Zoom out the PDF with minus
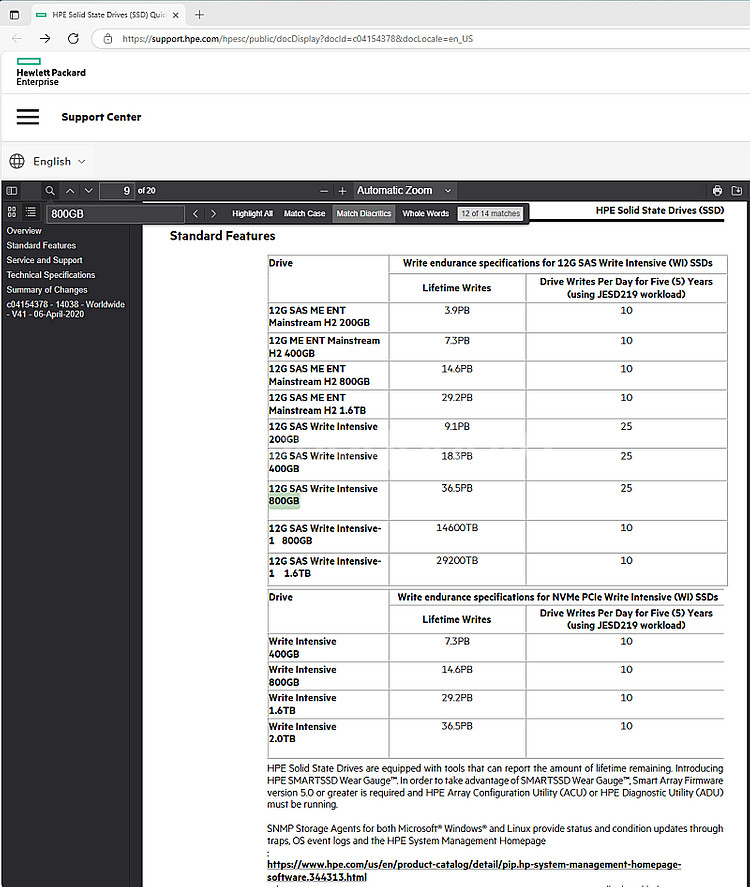This screenshot has width=750, height=887. point(324,191)
